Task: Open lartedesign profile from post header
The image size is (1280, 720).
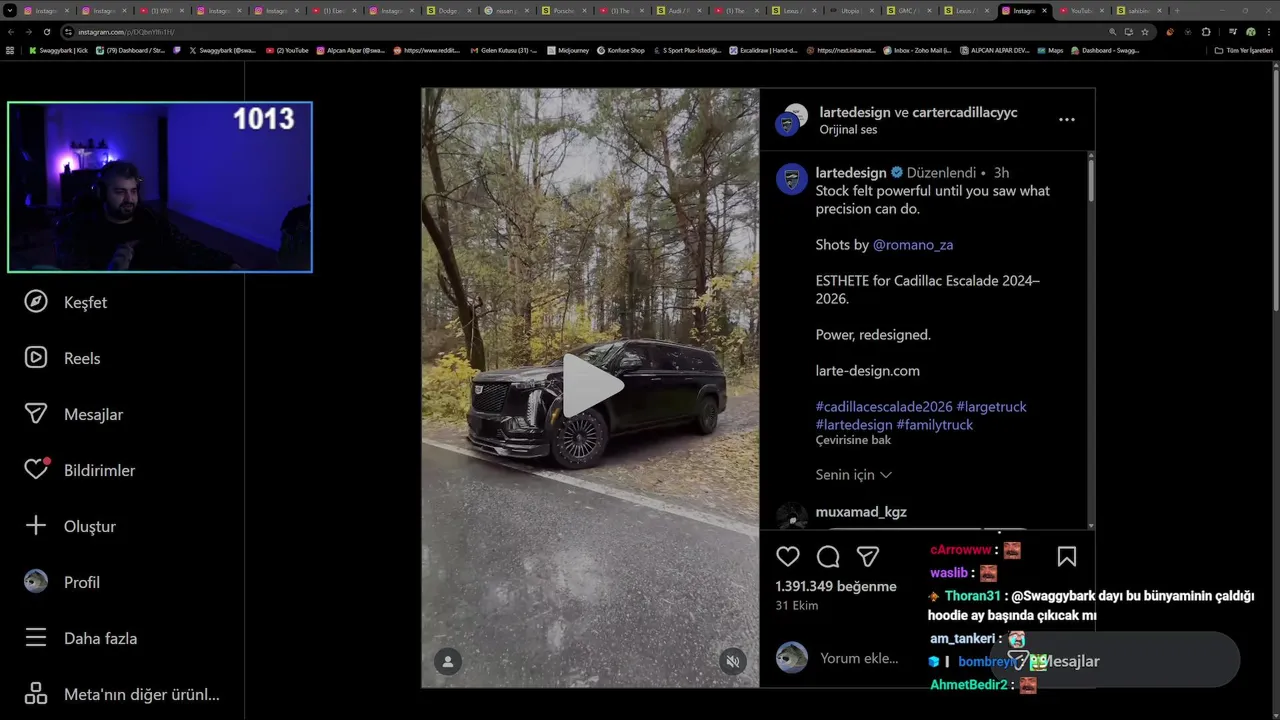Action: pos(854,112)
